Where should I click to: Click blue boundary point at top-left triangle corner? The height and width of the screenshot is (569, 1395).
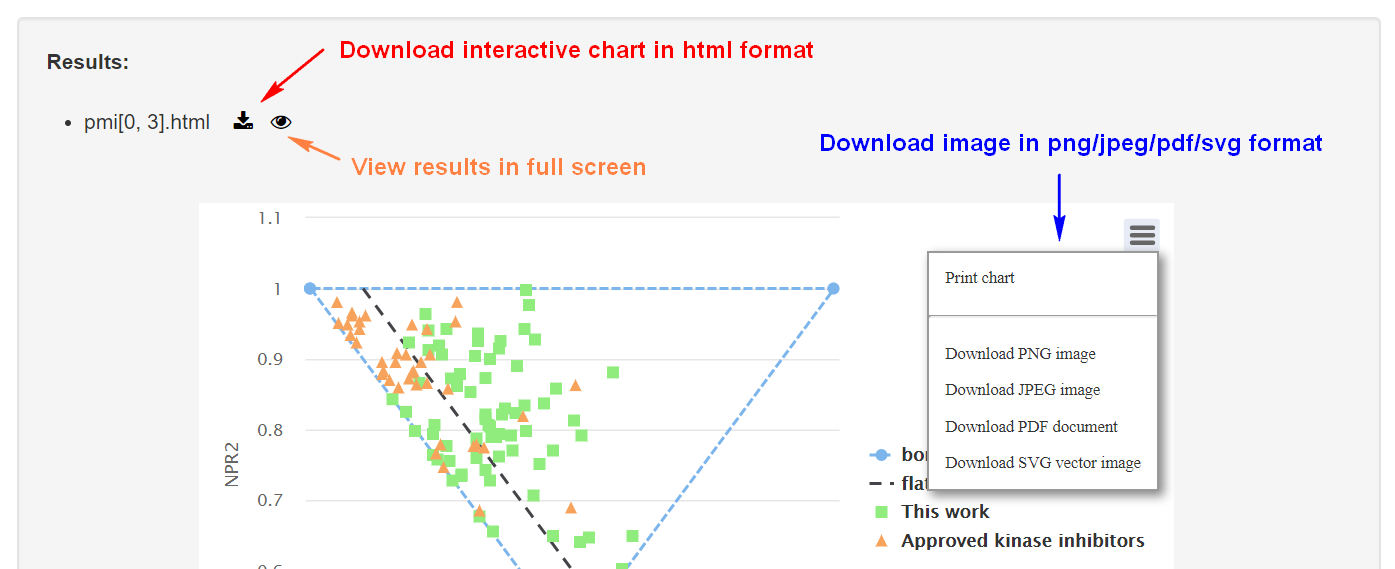click(310, 289)
